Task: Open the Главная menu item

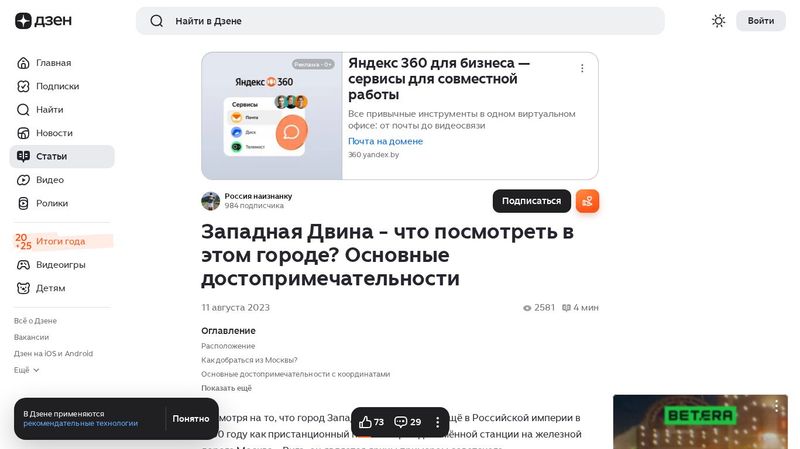Action: [53, 63]
